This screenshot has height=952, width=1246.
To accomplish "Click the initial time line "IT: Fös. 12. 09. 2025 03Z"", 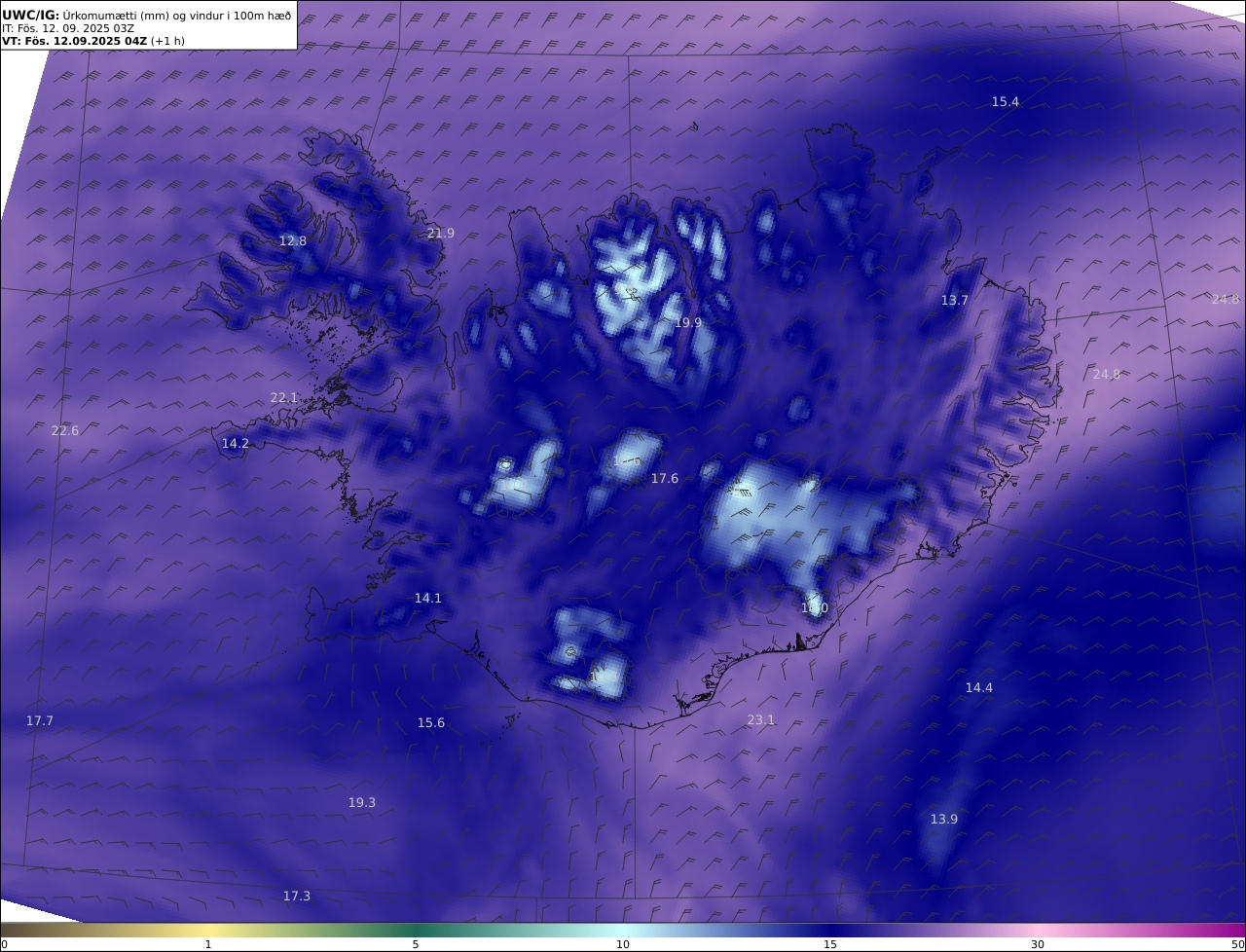I will point(68,28).
